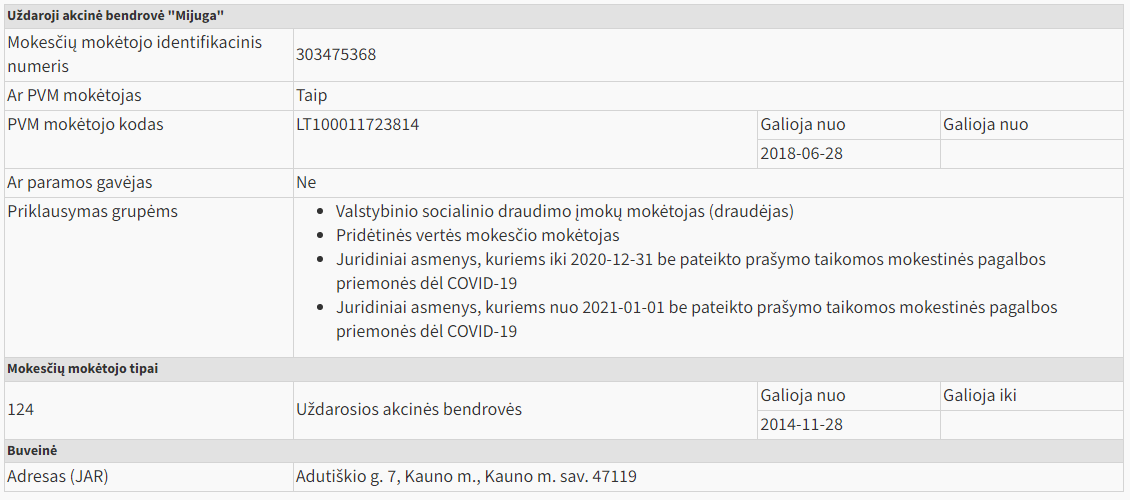The width and height of the screenshot is (1130, 500).
Task: Click the "Galioja iki" column header
Action: (980, 396)
